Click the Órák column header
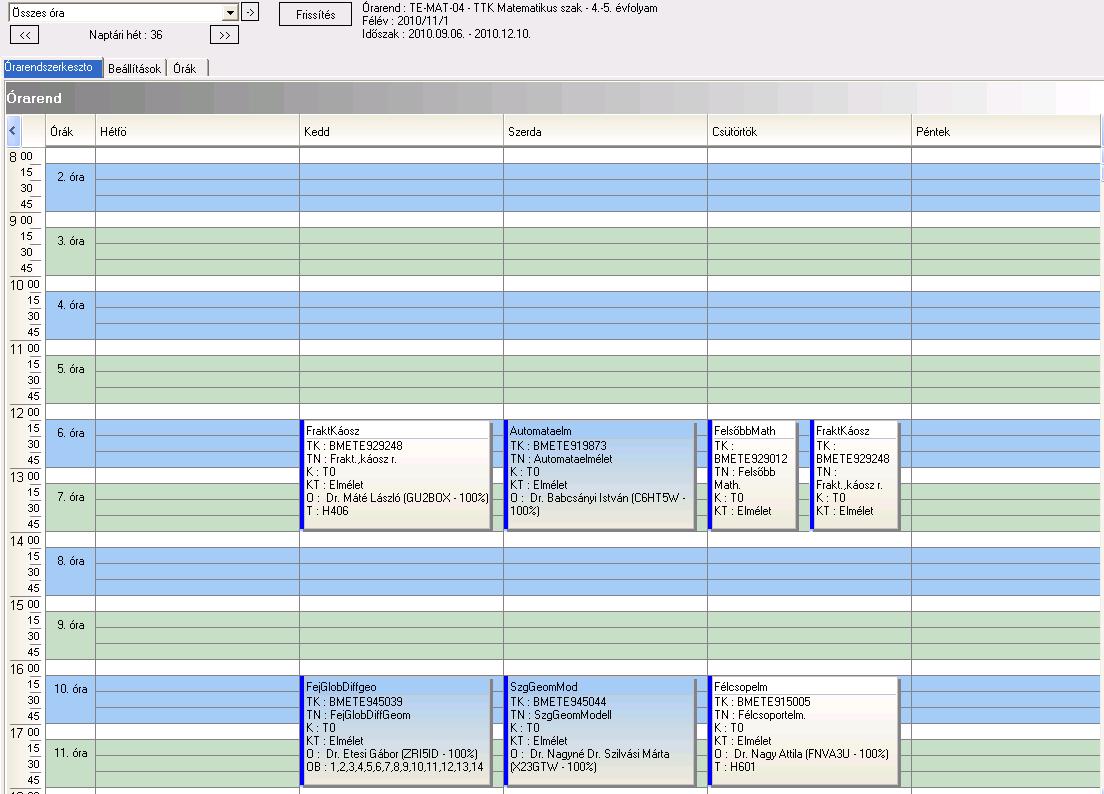1104x794 pixels. point(70,132)
